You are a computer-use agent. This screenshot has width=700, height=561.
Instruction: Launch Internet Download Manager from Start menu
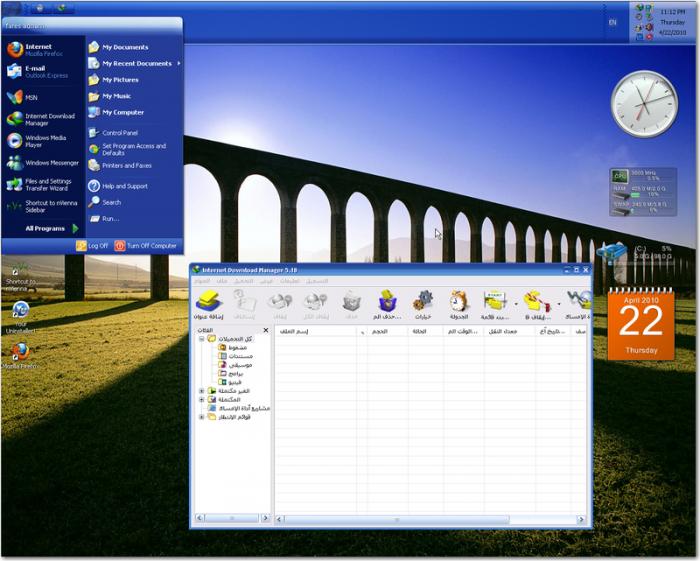pyautogui.click(x=43, y=119)
